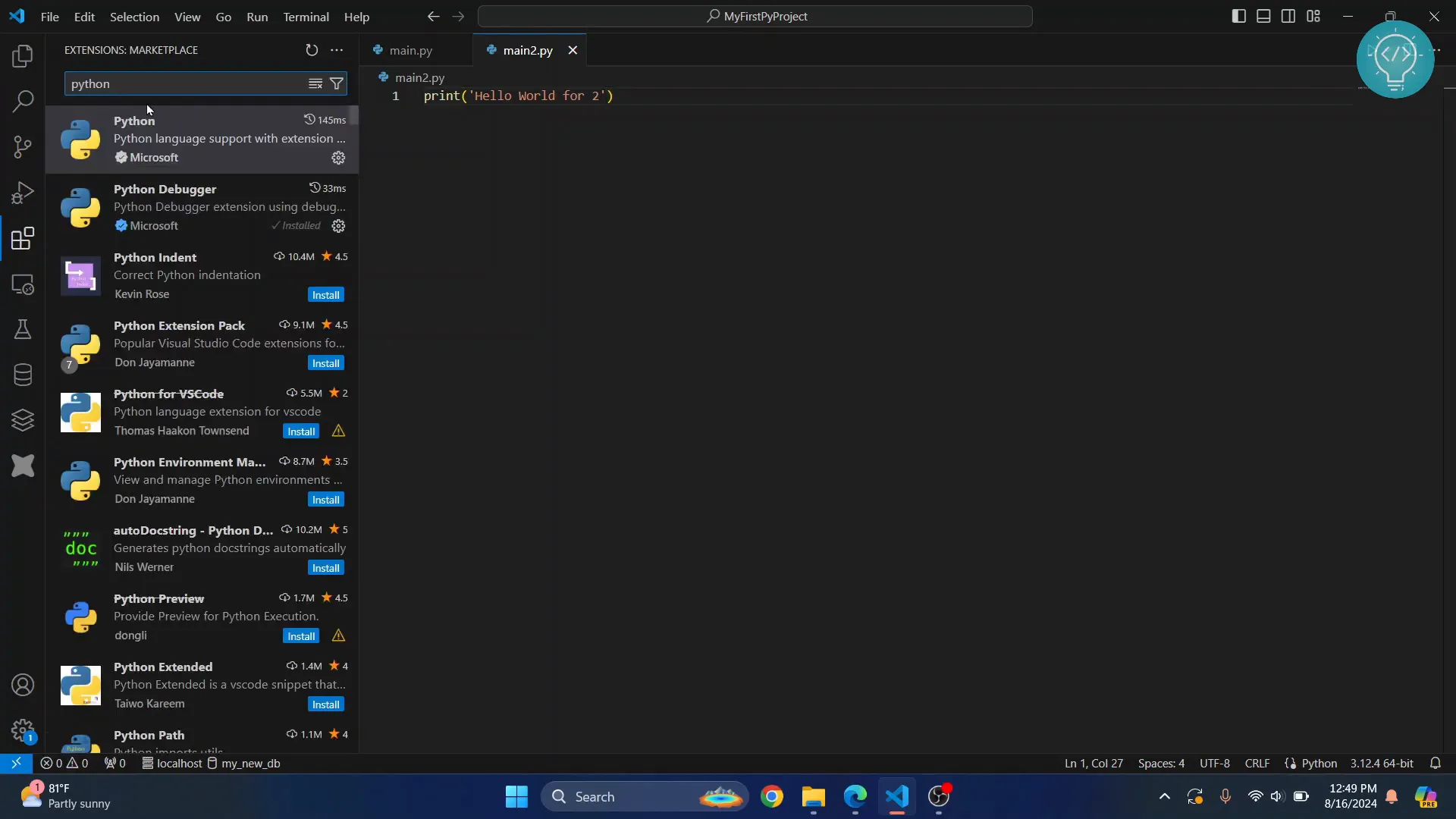Open the Windows Start button
This screenshot has width=1456, height=819.
(x=516, y=796)
